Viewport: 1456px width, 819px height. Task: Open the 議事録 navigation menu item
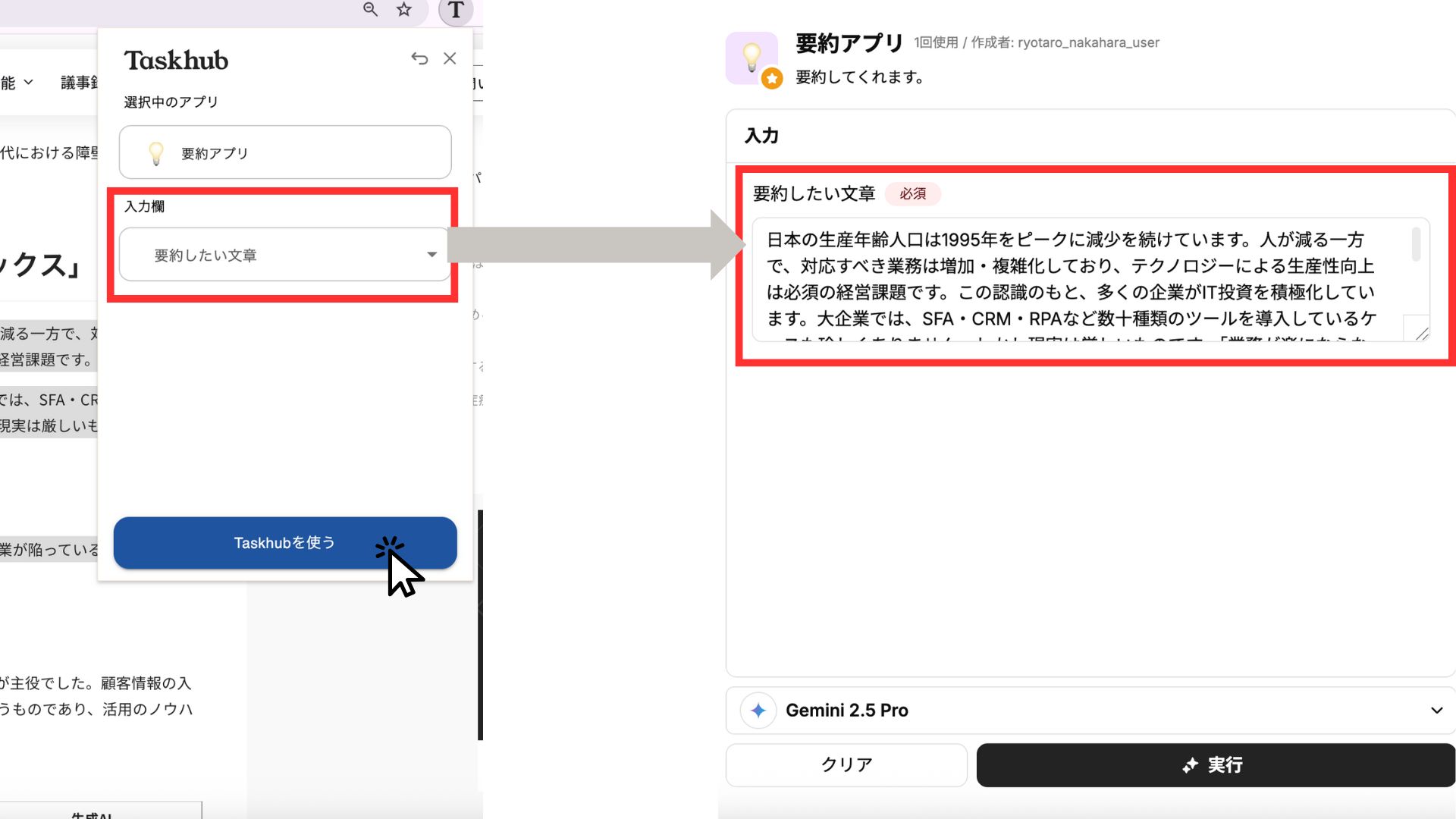point(78,82)
